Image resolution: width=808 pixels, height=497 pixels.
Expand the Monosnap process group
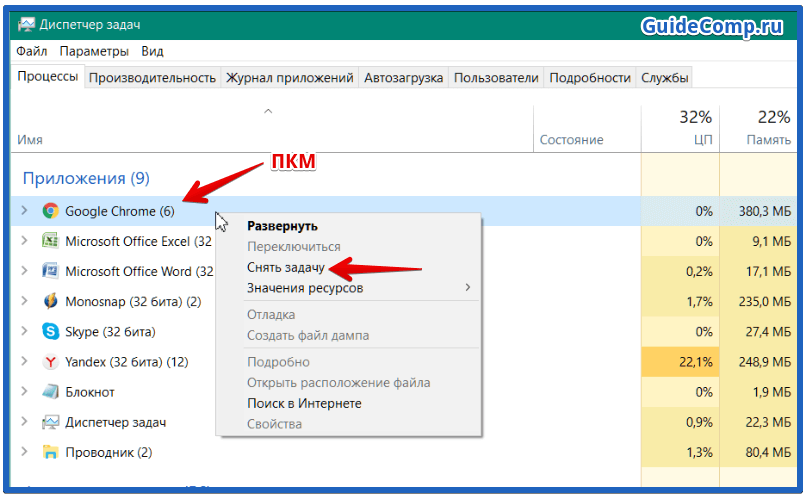(x=24, y=301)
